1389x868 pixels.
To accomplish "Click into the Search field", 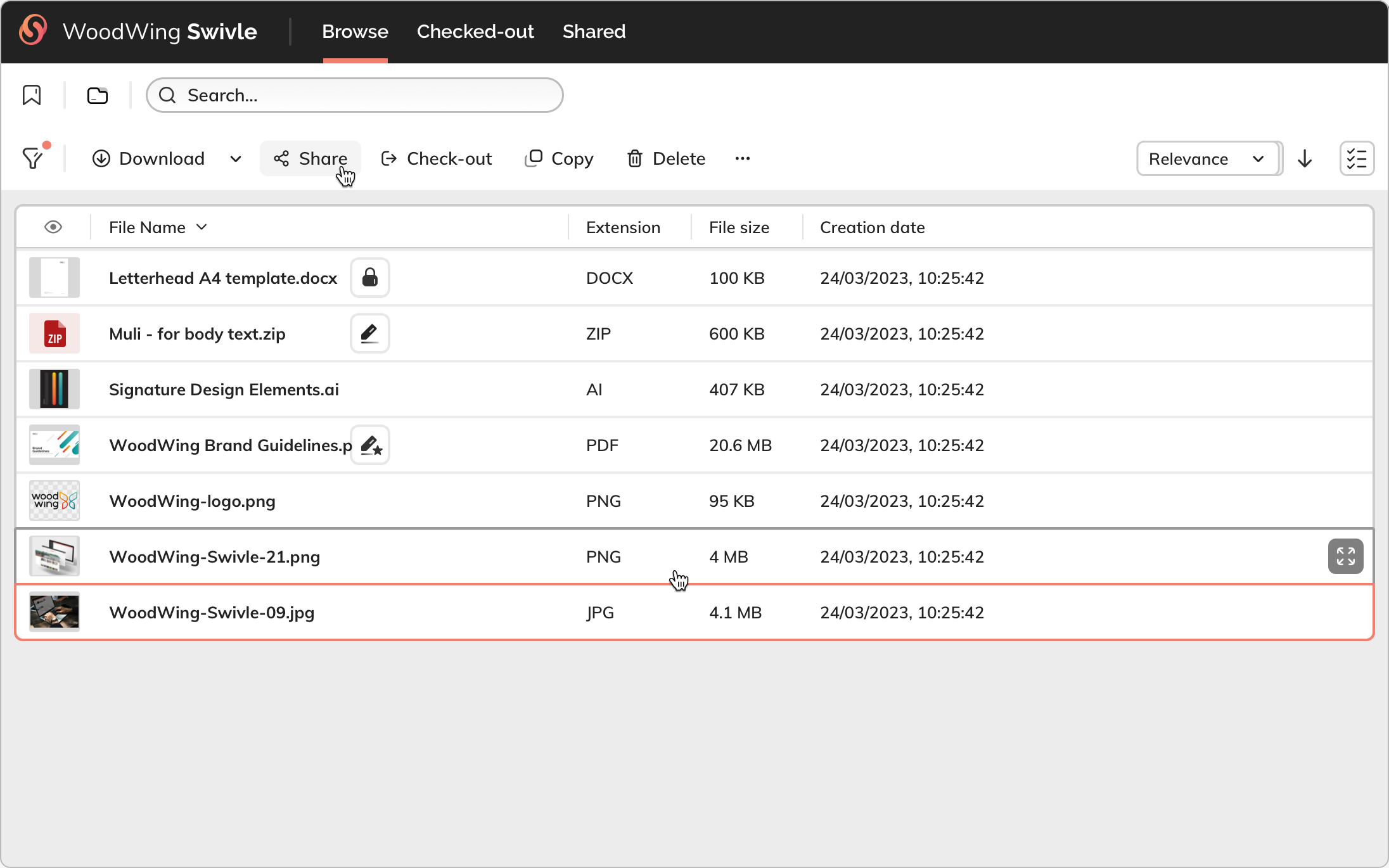I will click(368, 95).
